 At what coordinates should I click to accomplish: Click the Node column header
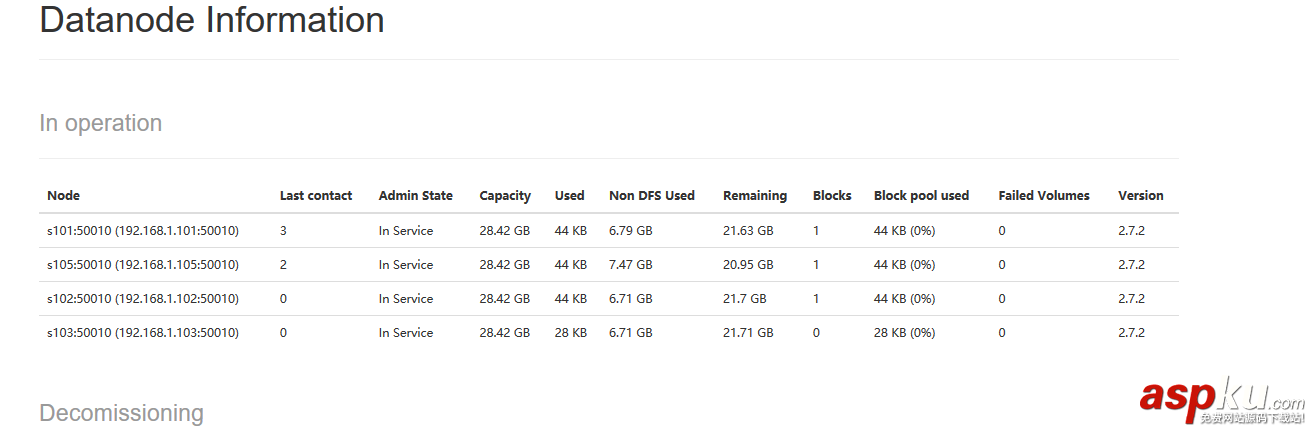click(63, 196)
